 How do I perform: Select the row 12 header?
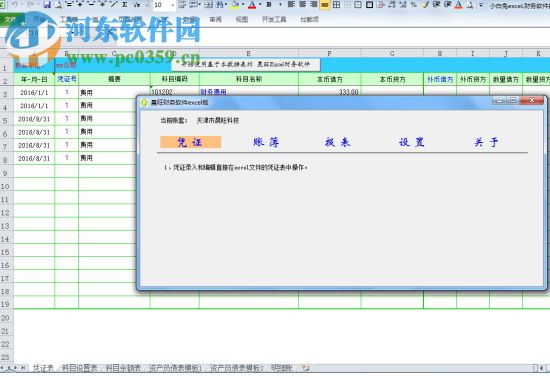coord(5,213)
